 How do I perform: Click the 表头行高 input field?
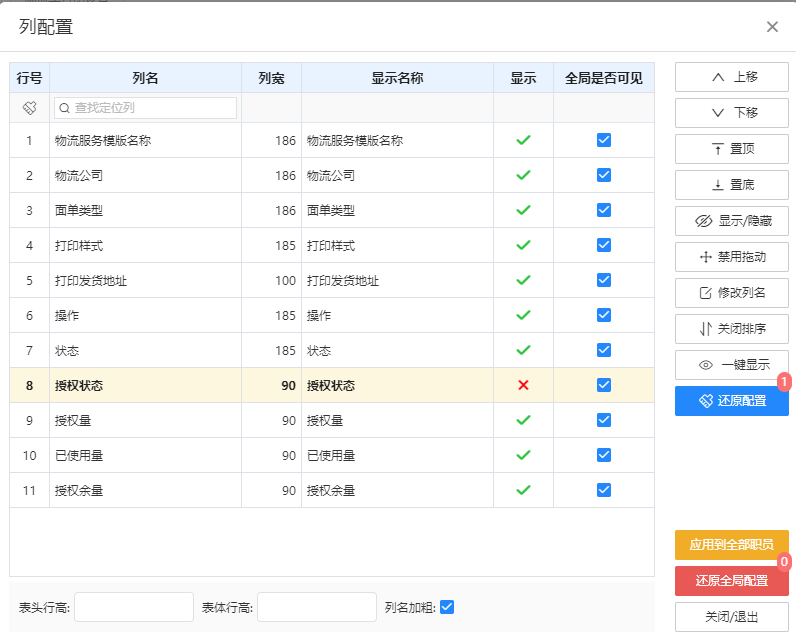coord(134,607)
